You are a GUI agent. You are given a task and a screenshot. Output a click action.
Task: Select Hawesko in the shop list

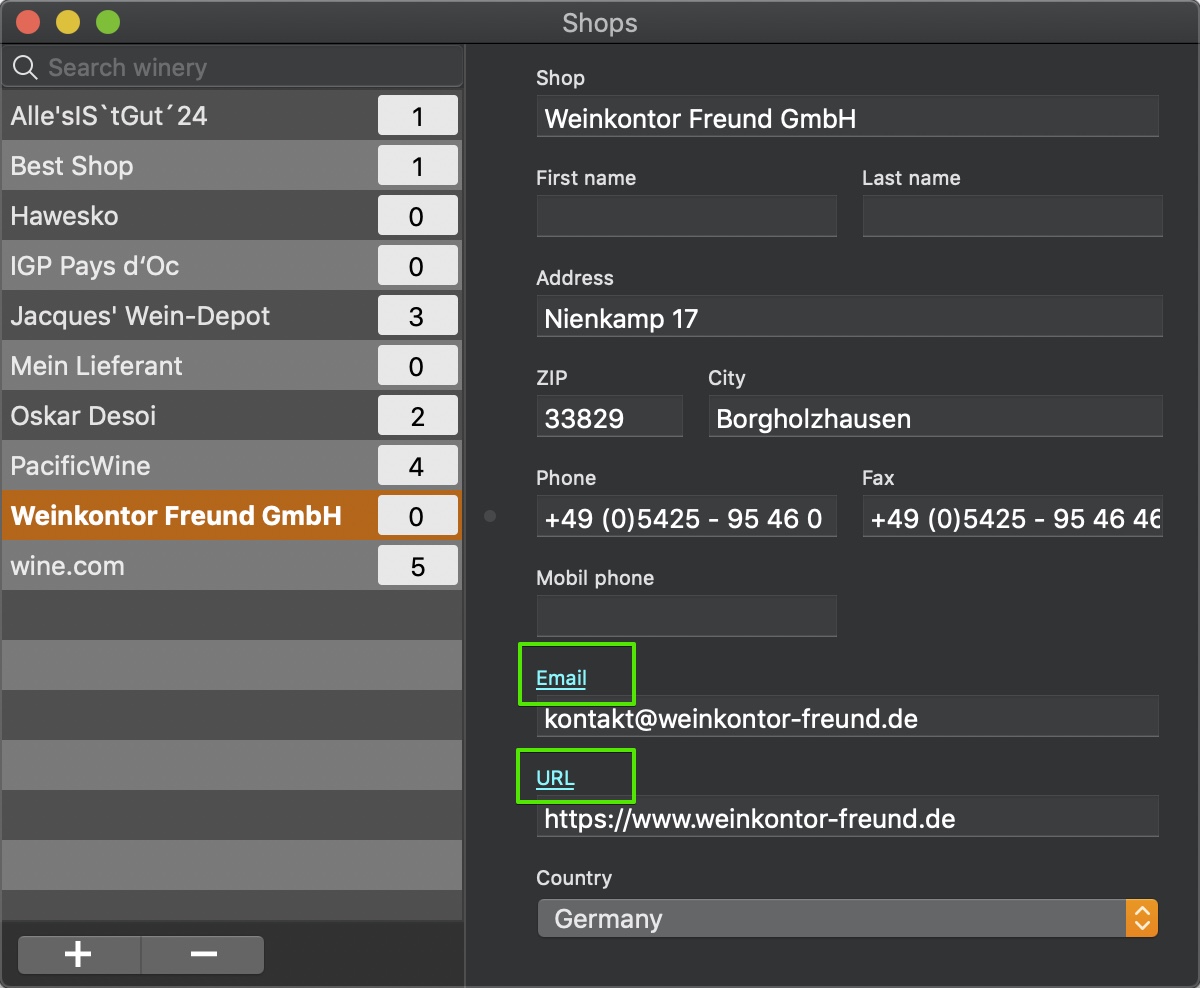(x=232, y=216)
